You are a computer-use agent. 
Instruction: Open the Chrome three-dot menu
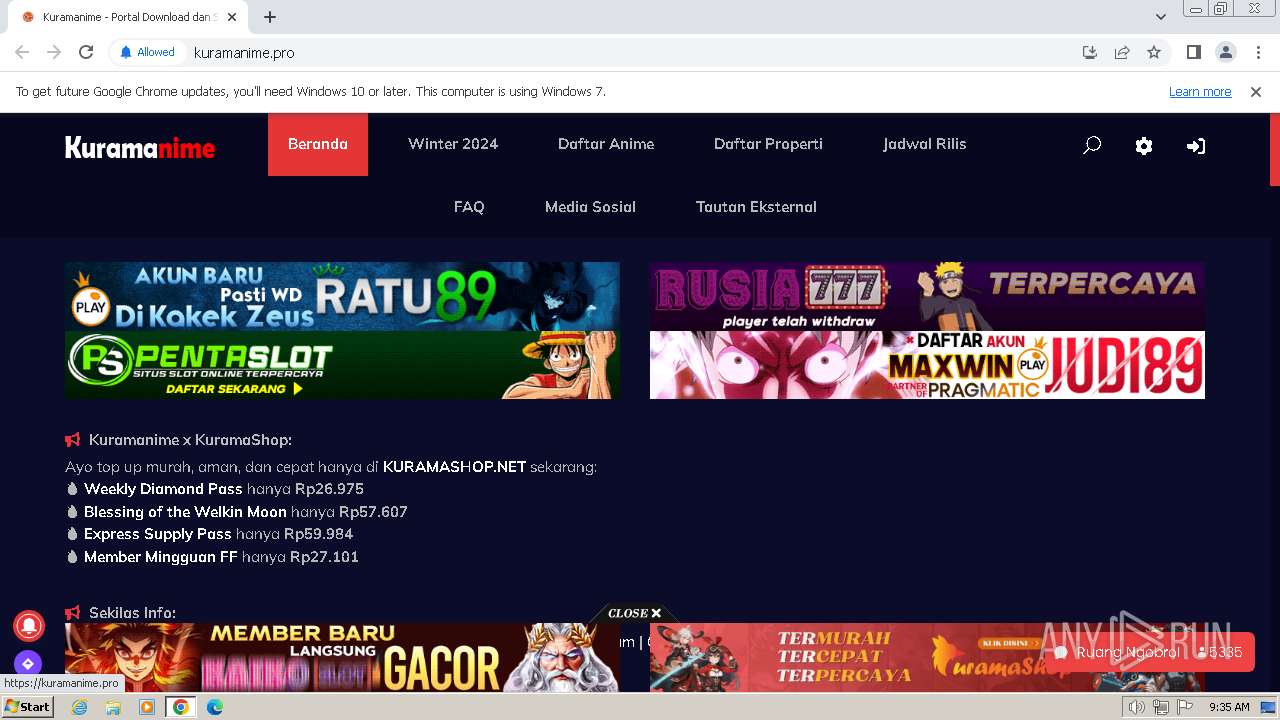(1258, 52)
